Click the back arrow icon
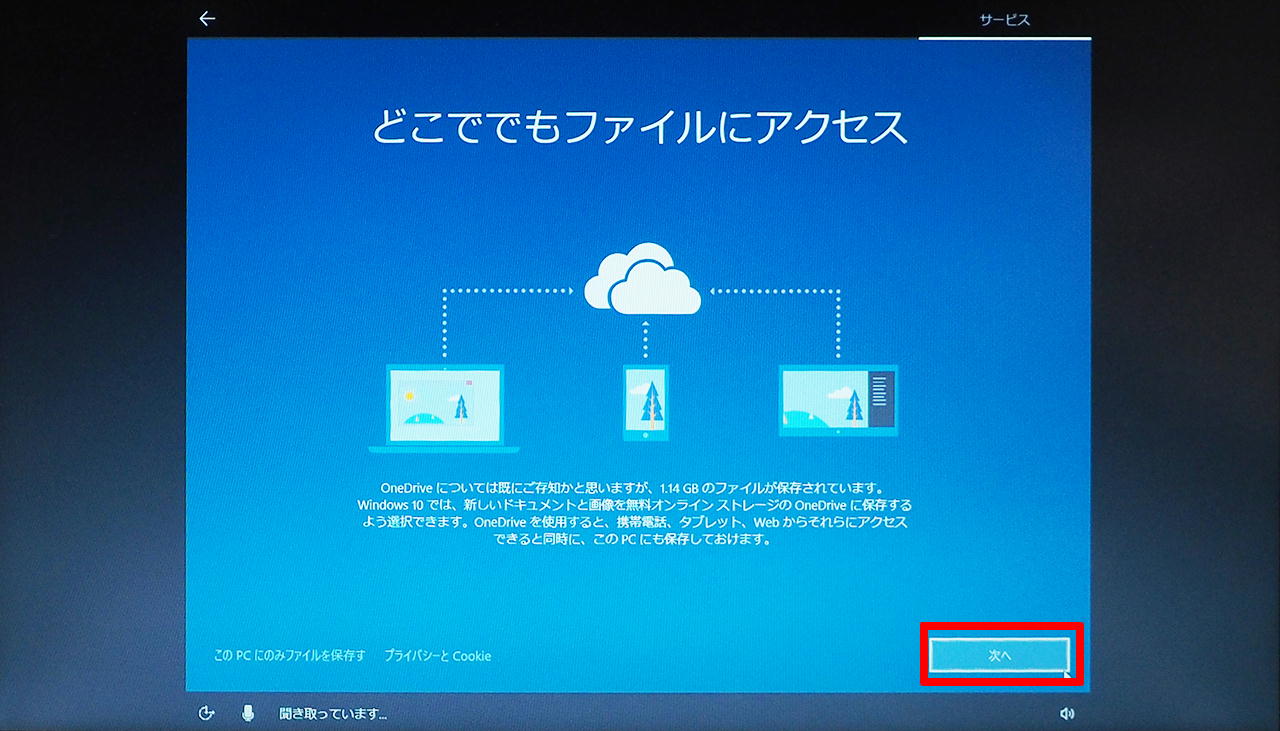The width and height of the screenshot is (1280, 731). click(207, 19)
